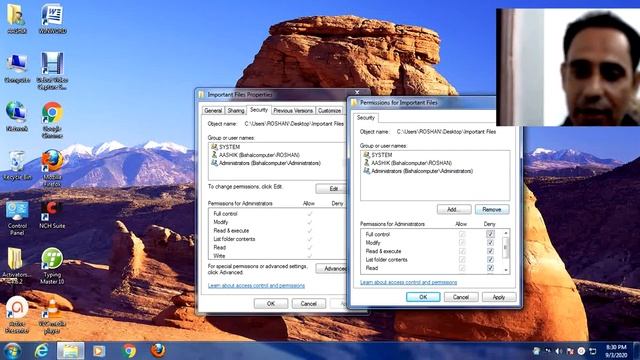Open the volume control in system tray
This screenshot has width=640, height=360.
559,351
